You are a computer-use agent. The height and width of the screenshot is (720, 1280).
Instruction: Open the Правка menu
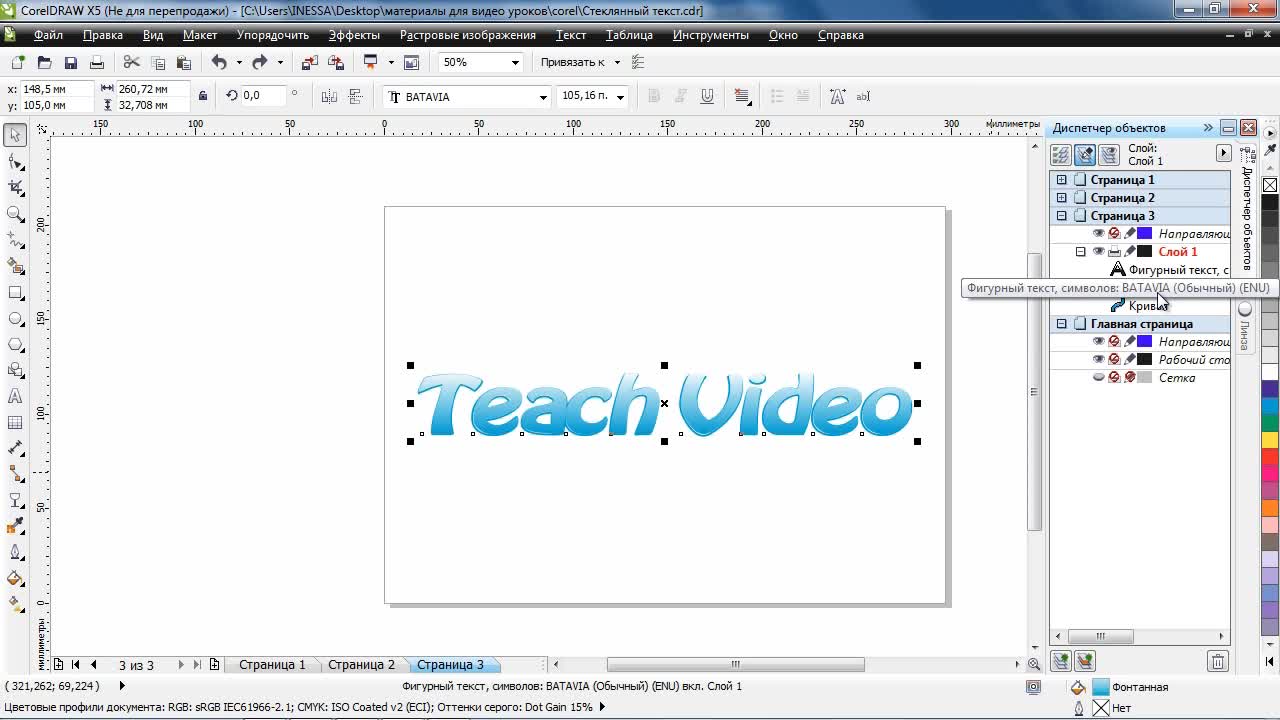103,35
